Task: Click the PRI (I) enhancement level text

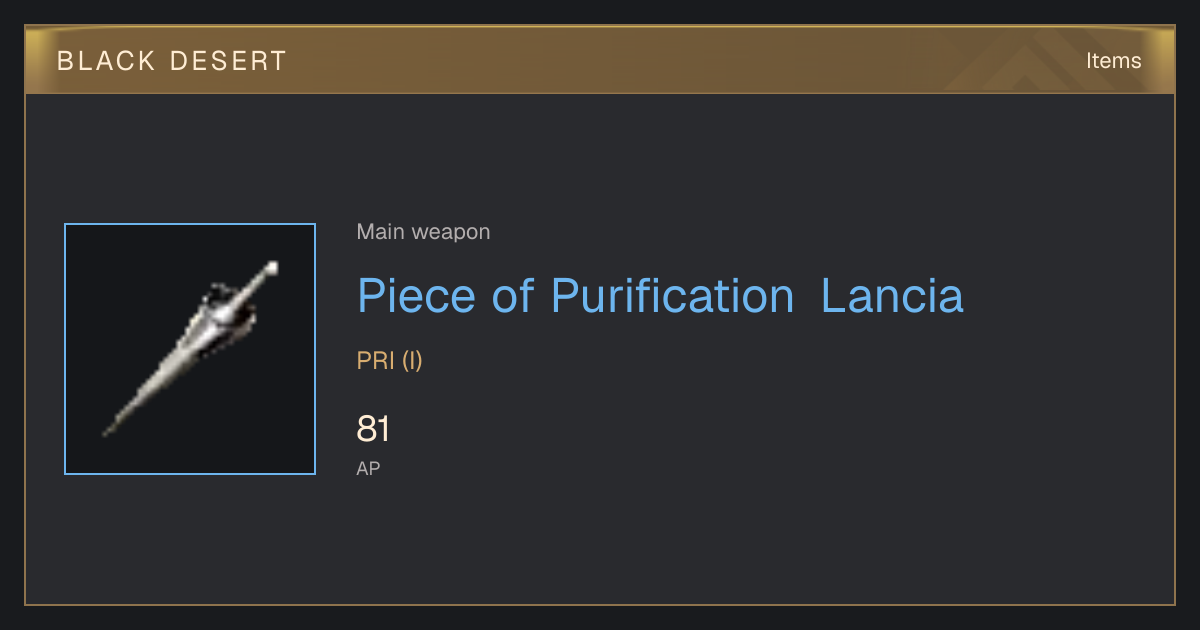Action: click(390, 361)
